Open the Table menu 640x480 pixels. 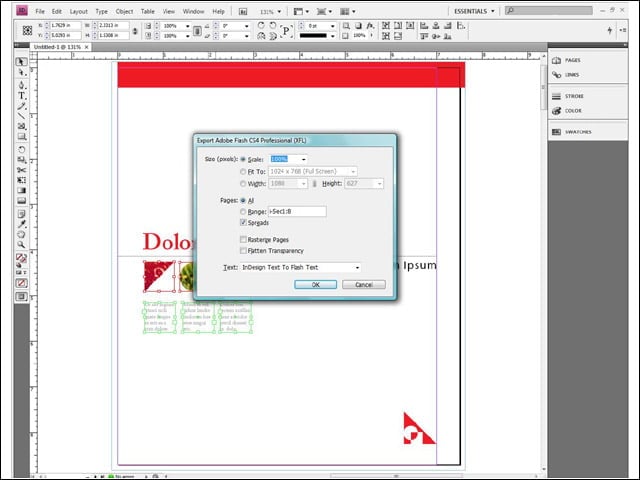point(148,11)
